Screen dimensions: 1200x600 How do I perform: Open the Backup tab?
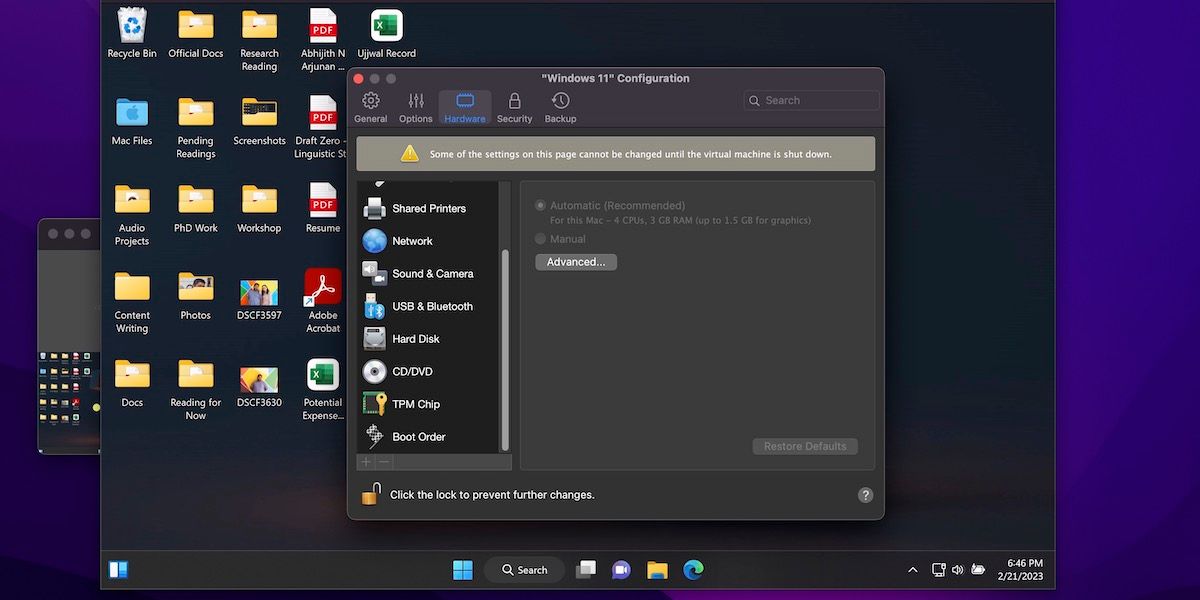(560, 108)
